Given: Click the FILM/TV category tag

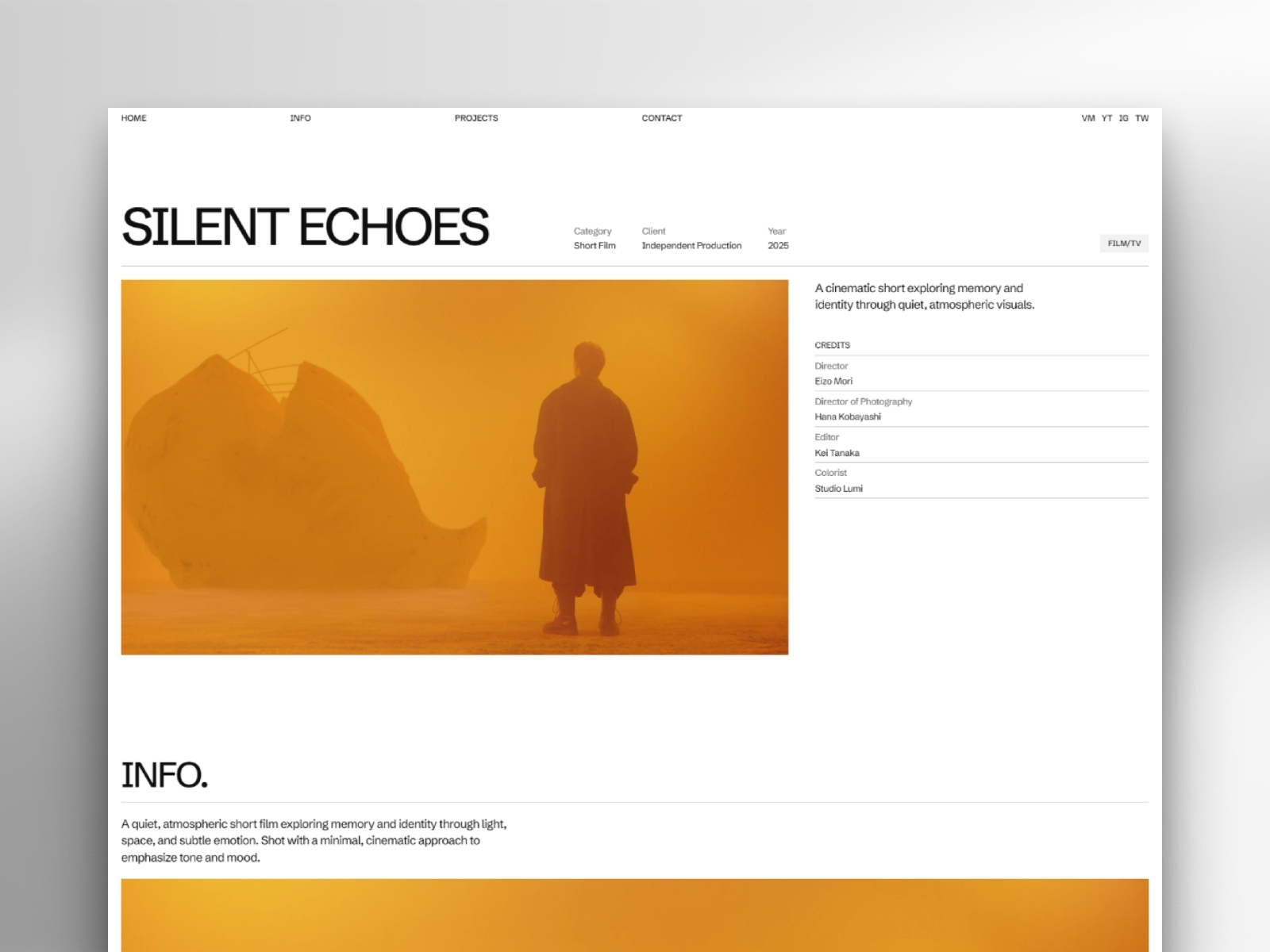Looking at the screenshot, I should pyautogui.click(x=1123, y=243).
